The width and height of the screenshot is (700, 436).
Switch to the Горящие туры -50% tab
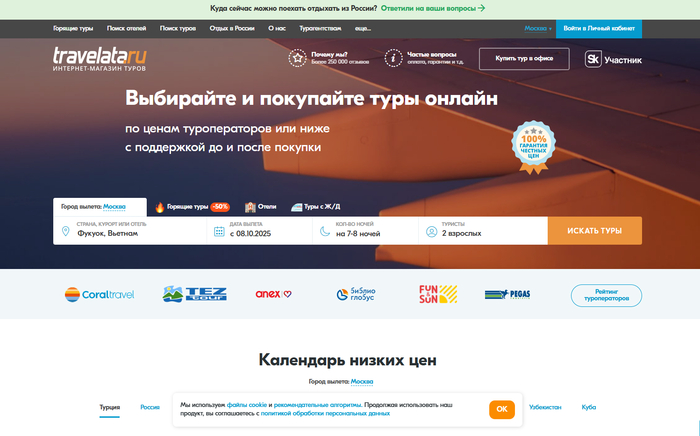tap(192, 207)
